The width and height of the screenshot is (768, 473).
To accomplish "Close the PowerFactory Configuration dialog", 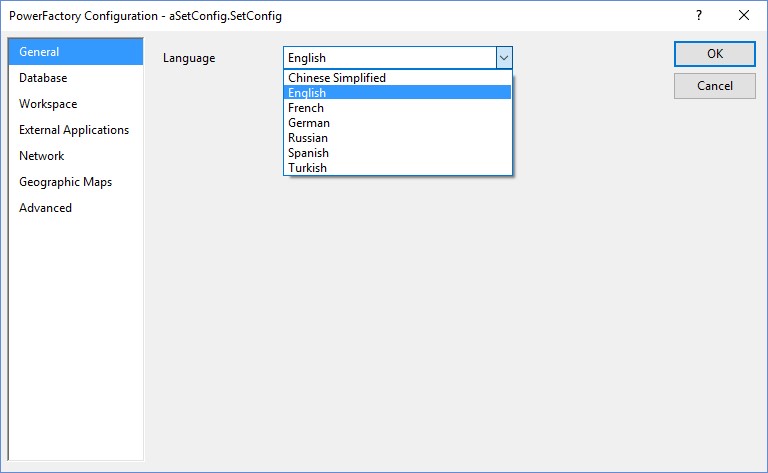I will click(x=743, y=15).
